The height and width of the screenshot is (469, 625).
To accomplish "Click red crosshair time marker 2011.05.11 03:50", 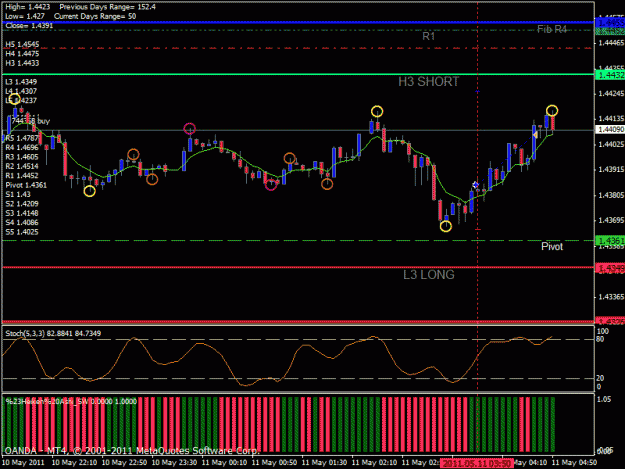I will click(x=476, y=463).
